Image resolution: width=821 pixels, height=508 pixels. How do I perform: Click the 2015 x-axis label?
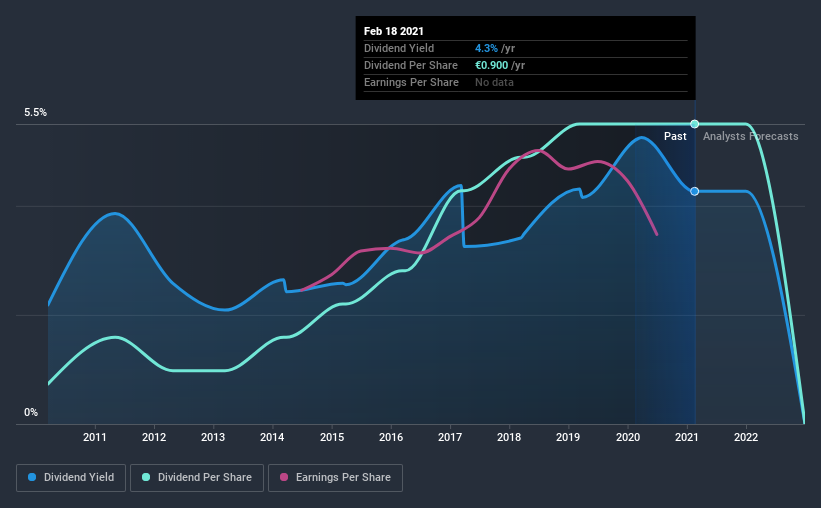(332, 437)
